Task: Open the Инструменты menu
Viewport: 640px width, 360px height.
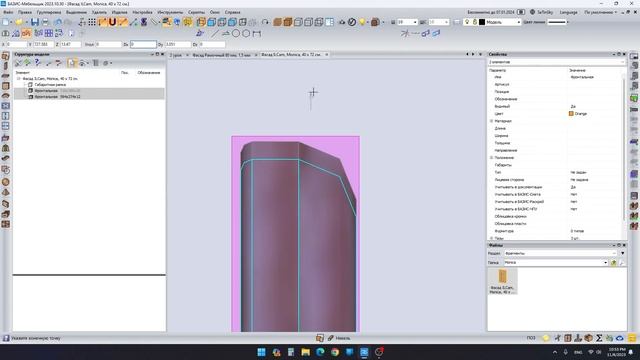Action: (x=170, y=12)
